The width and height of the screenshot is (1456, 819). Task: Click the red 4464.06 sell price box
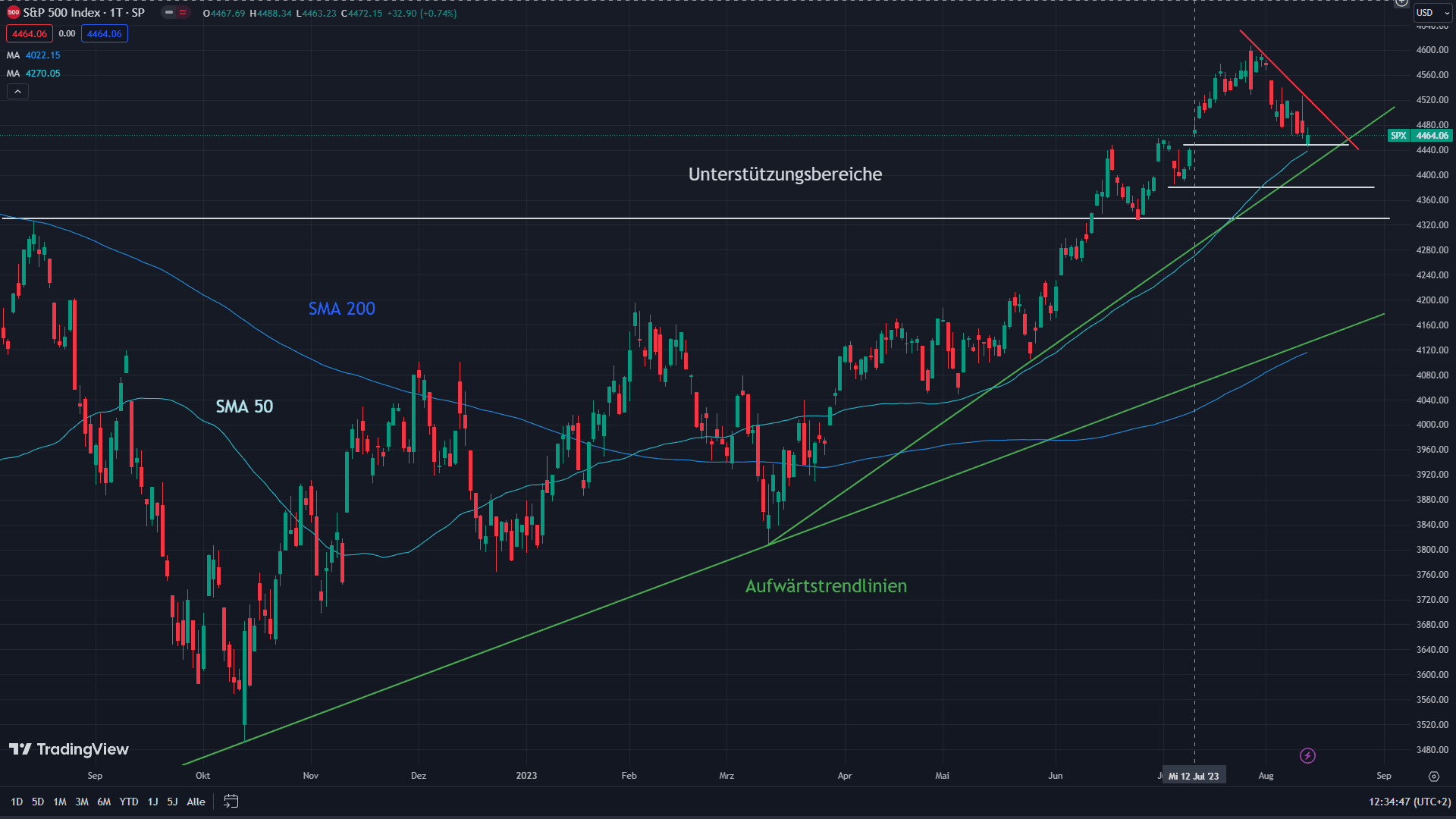(30, 33)
